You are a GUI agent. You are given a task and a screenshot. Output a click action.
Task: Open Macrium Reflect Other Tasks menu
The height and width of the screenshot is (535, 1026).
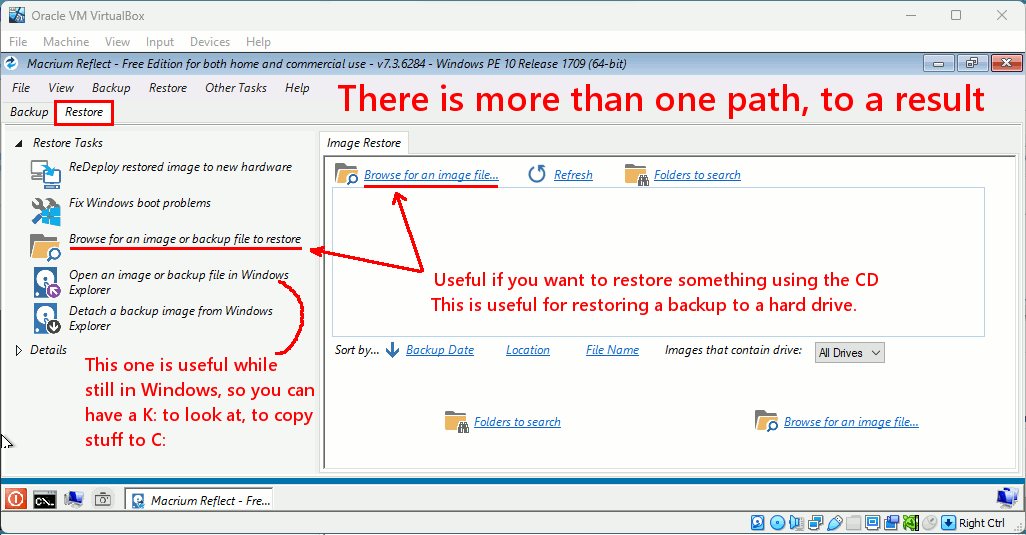click(236, 88)
